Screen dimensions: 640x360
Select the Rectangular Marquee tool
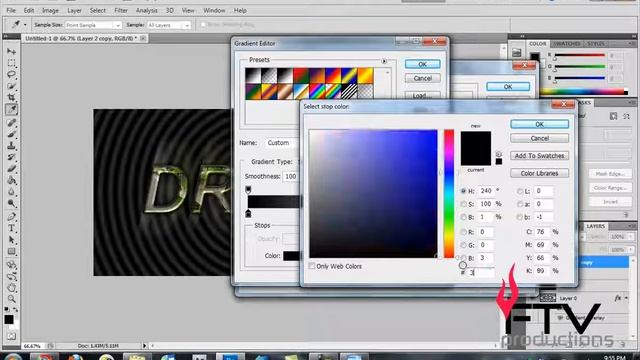(x=11, y=63)
